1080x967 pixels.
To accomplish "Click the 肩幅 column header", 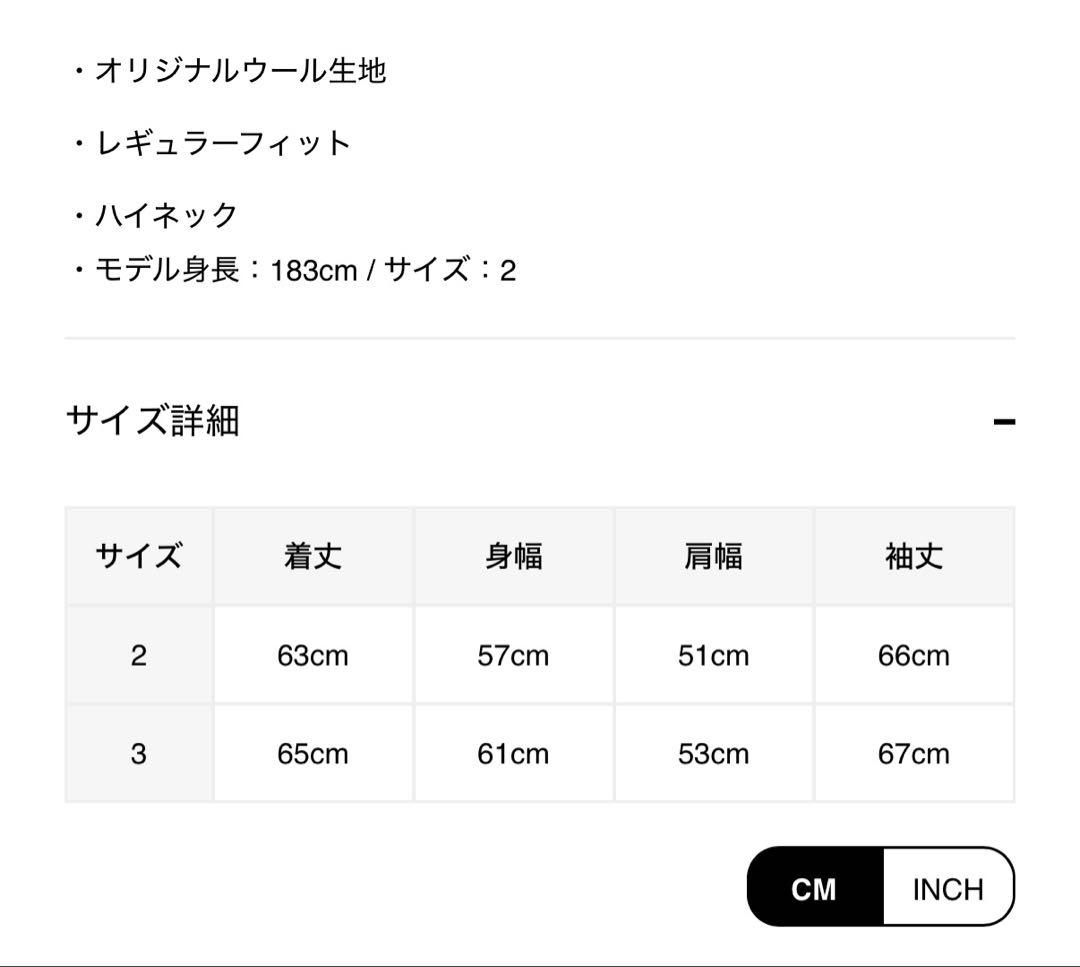I will coord(713,556).
